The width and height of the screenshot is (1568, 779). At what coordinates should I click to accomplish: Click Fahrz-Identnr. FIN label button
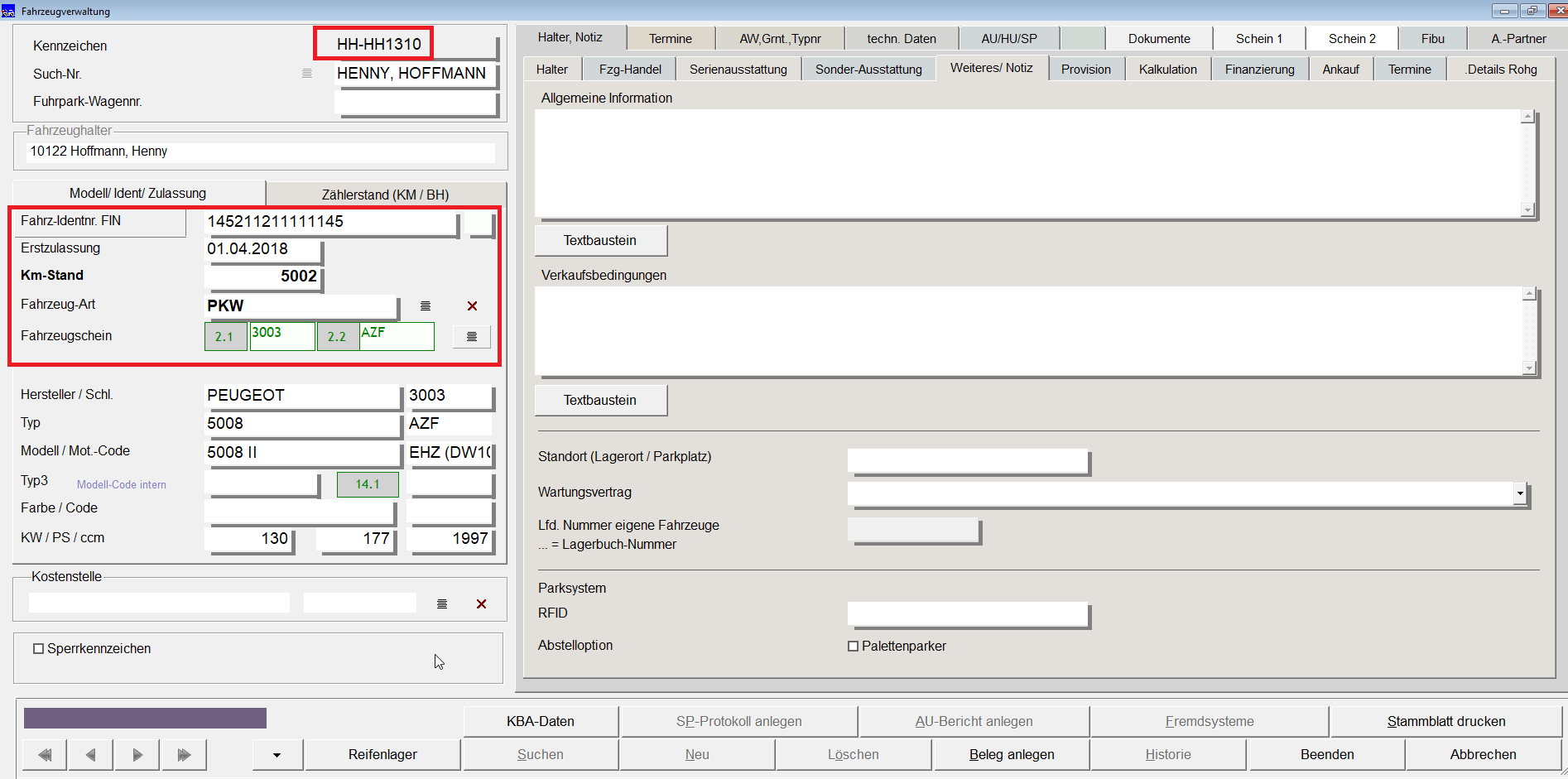pos(99,222)
